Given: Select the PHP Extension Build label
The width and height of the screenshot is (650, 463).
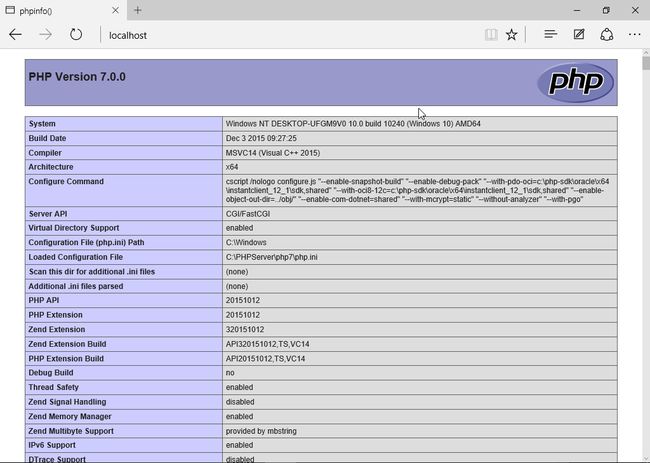Looking at the screenshot, I should pyautogui.click(x=66, y=359).
